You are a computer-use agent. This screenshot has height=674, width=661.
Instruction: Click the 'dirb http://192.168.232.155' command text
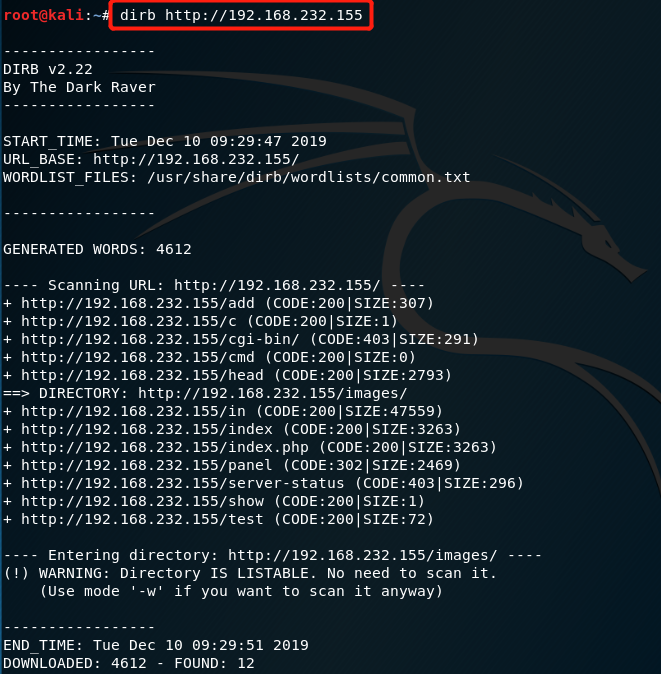click(x=241, y=15)
